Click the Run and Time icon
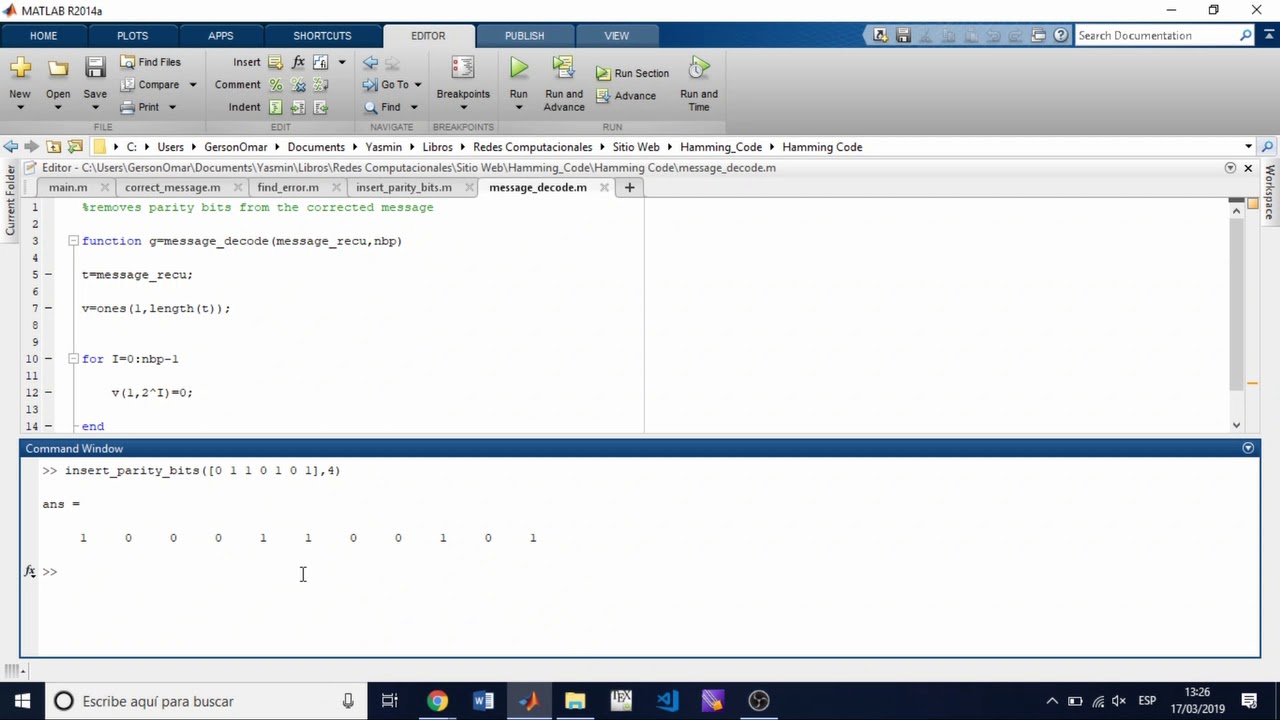1280x720 pixels. pyautogui.click(x=699, y=68)
